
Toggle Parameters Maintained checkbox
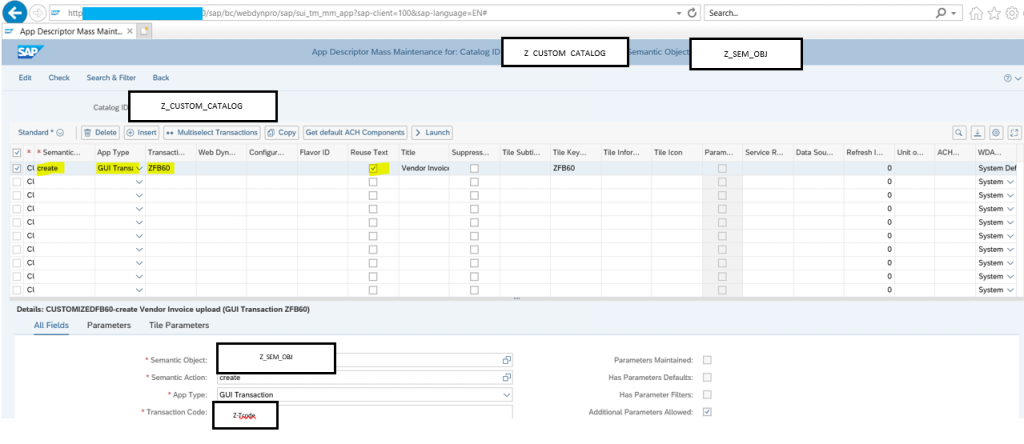(x=707, y=360)
